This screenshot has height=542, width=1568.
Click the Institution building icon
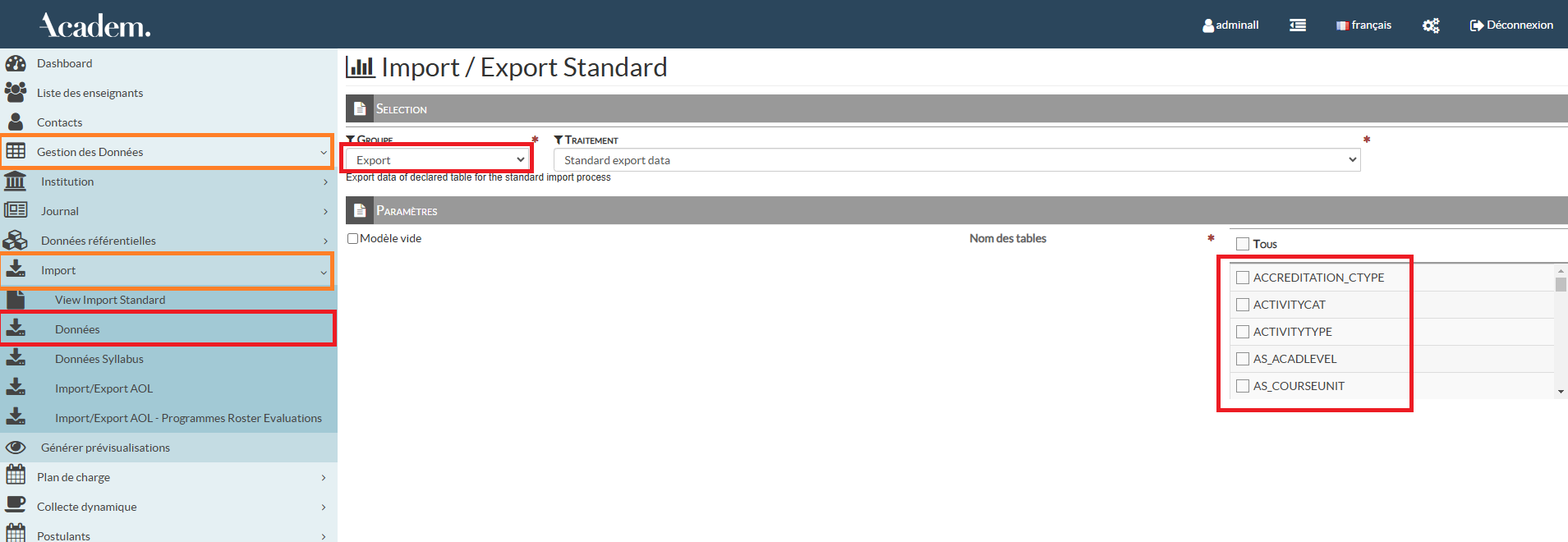[16, 181]
